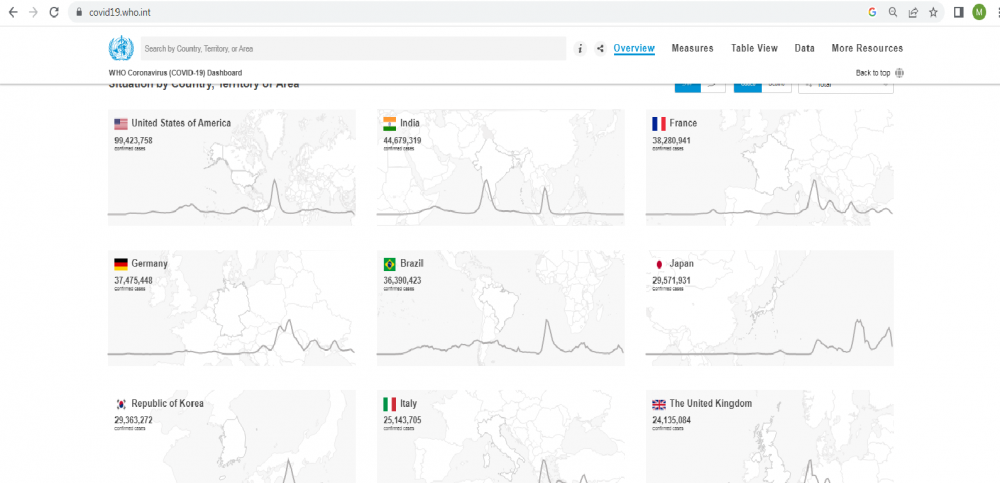Reload the page with the refresh icon
This screenshot has height=483, width=1000.
[53, 12]
